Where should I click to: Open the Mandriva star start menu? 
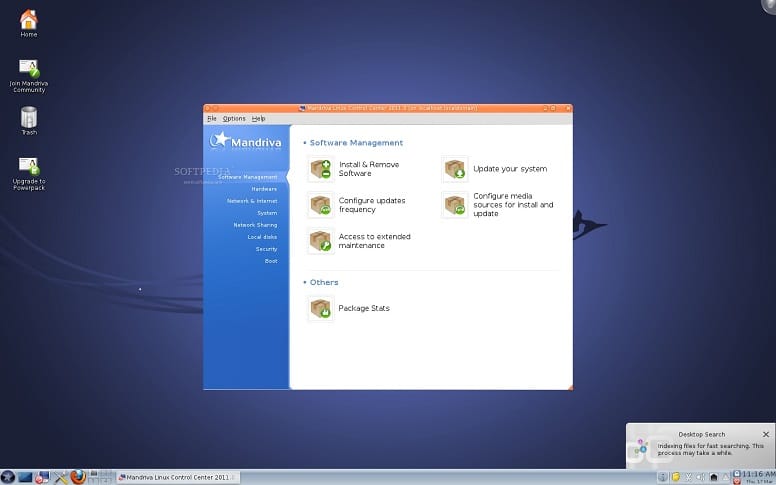pos(8,477)
